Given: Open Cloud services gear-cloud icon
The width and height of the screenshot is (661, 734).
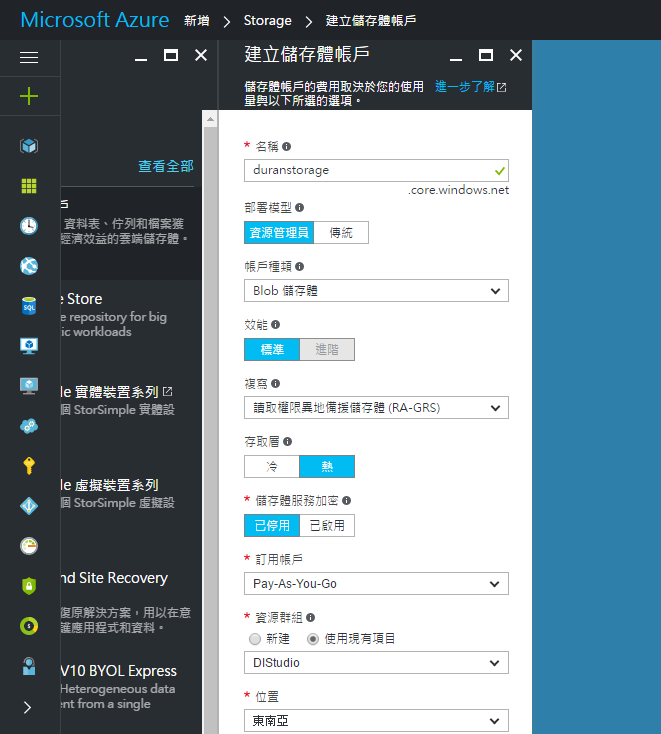Looking at the screenshot, I should click(x=29, y=426).
